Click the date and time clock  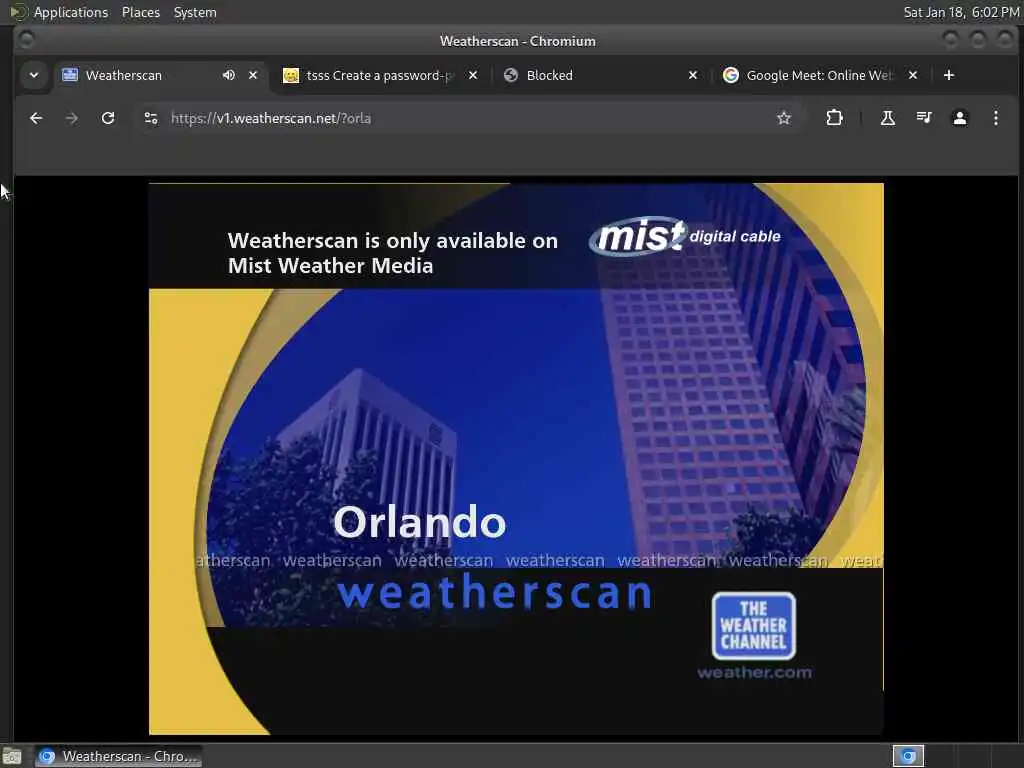(961, 12)
